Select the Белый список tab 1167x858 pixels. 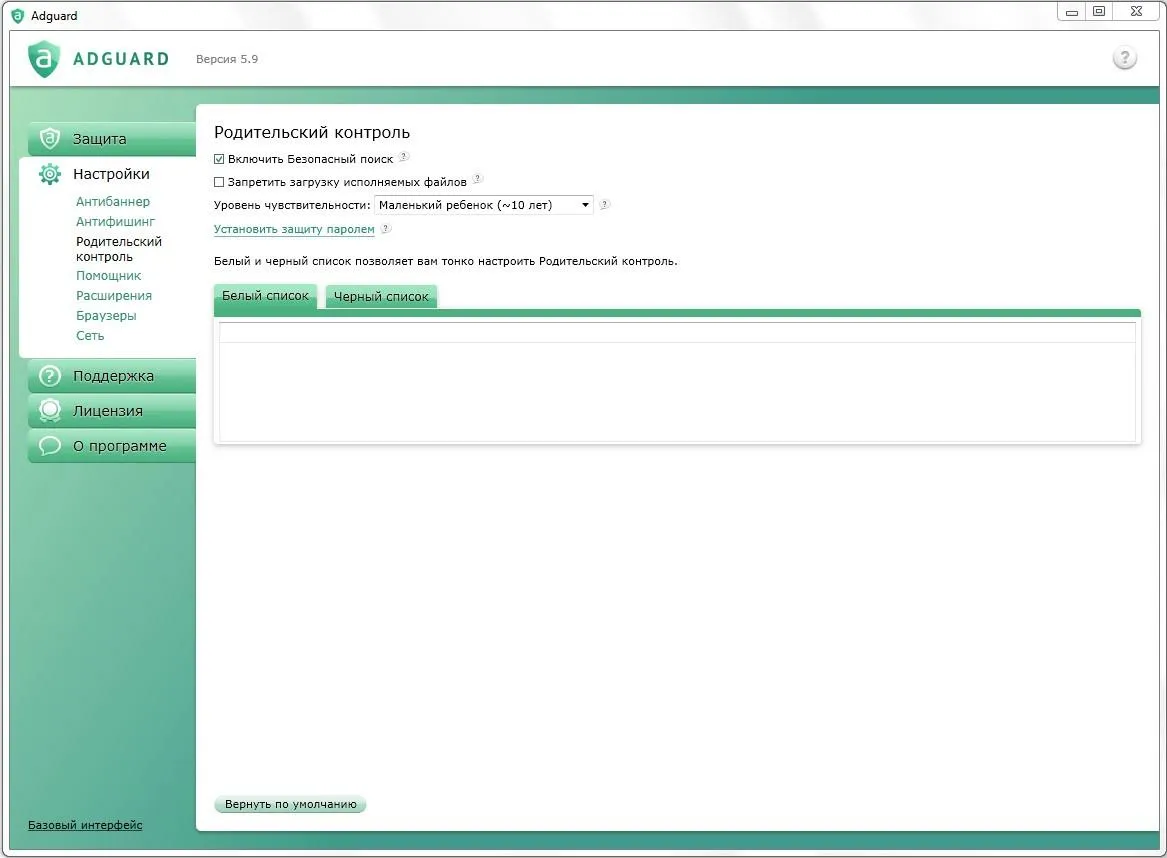point(265,296)
